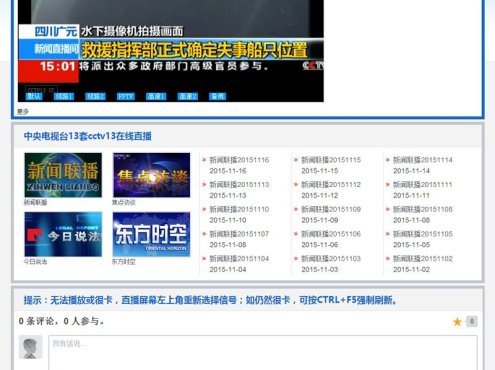Open the 今日说法 program thumbnail
Viewport: 495px width, 370px height.
pos(63,234)
